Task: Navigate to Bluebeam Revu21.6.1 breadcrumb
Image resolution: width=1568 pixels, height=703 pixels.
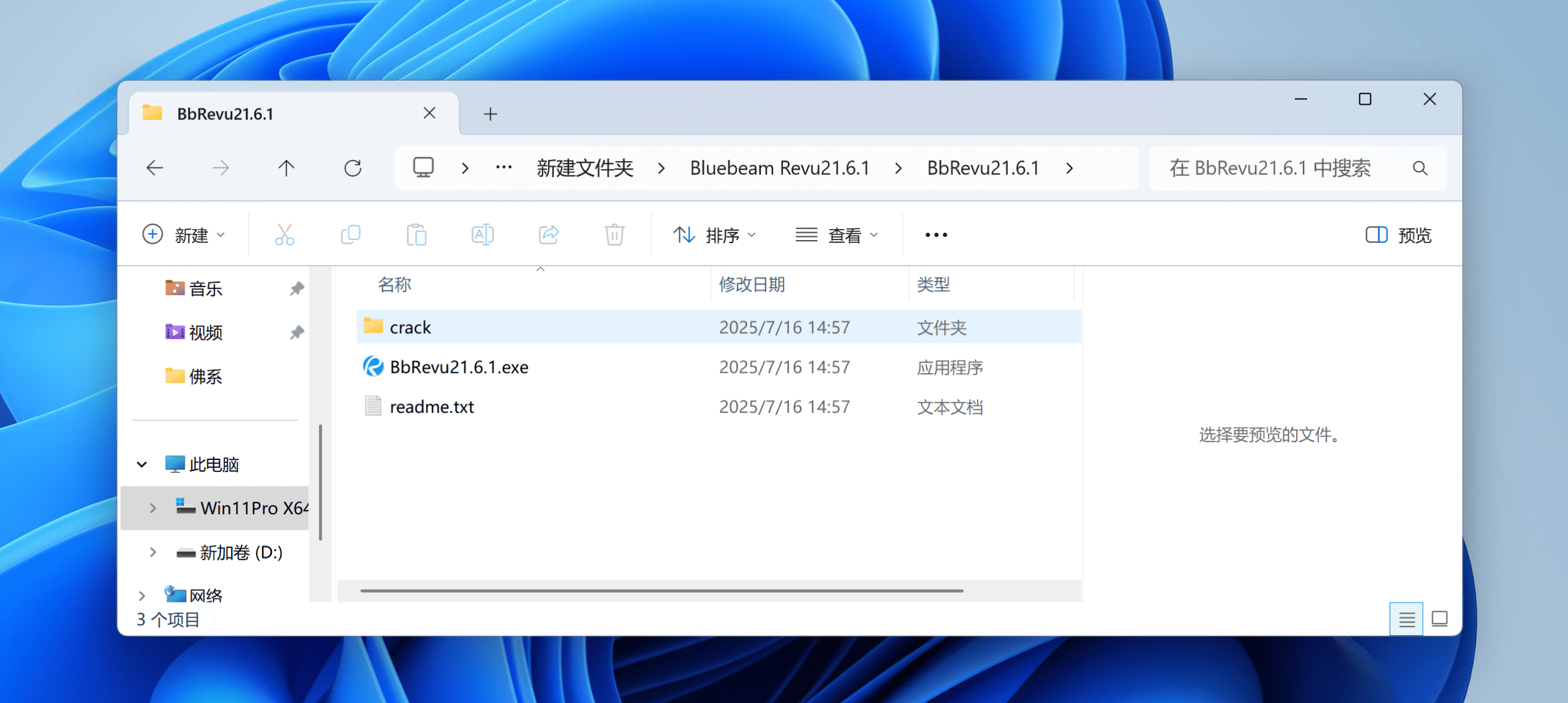Action: [x=779, y=168]
